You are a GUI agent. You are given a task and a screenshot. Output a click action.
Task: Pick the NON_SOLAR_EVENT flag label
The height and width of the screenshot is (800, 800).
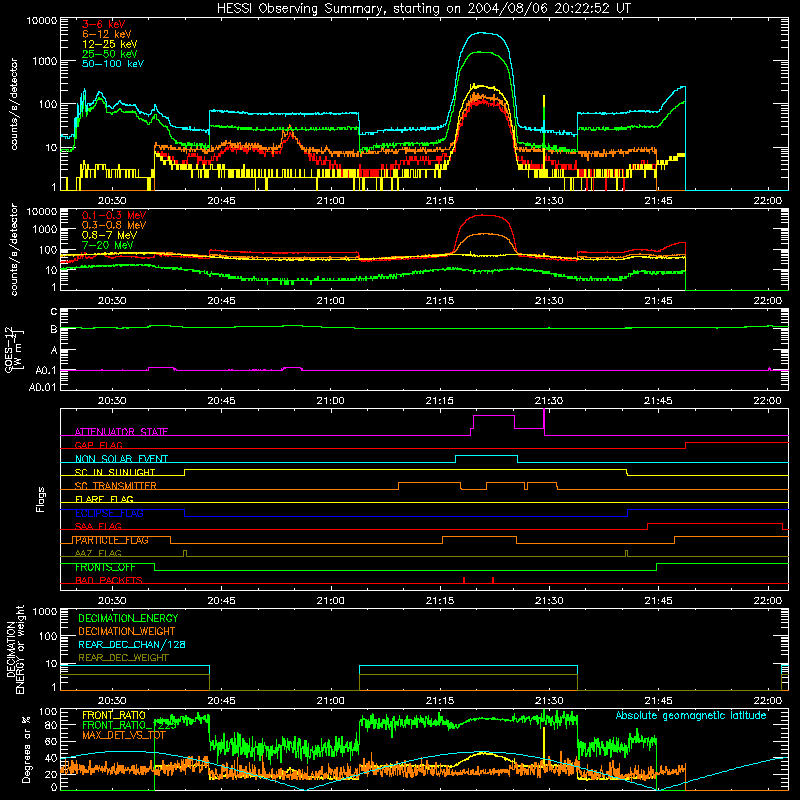pyautogui.click(x=121, y=459)
